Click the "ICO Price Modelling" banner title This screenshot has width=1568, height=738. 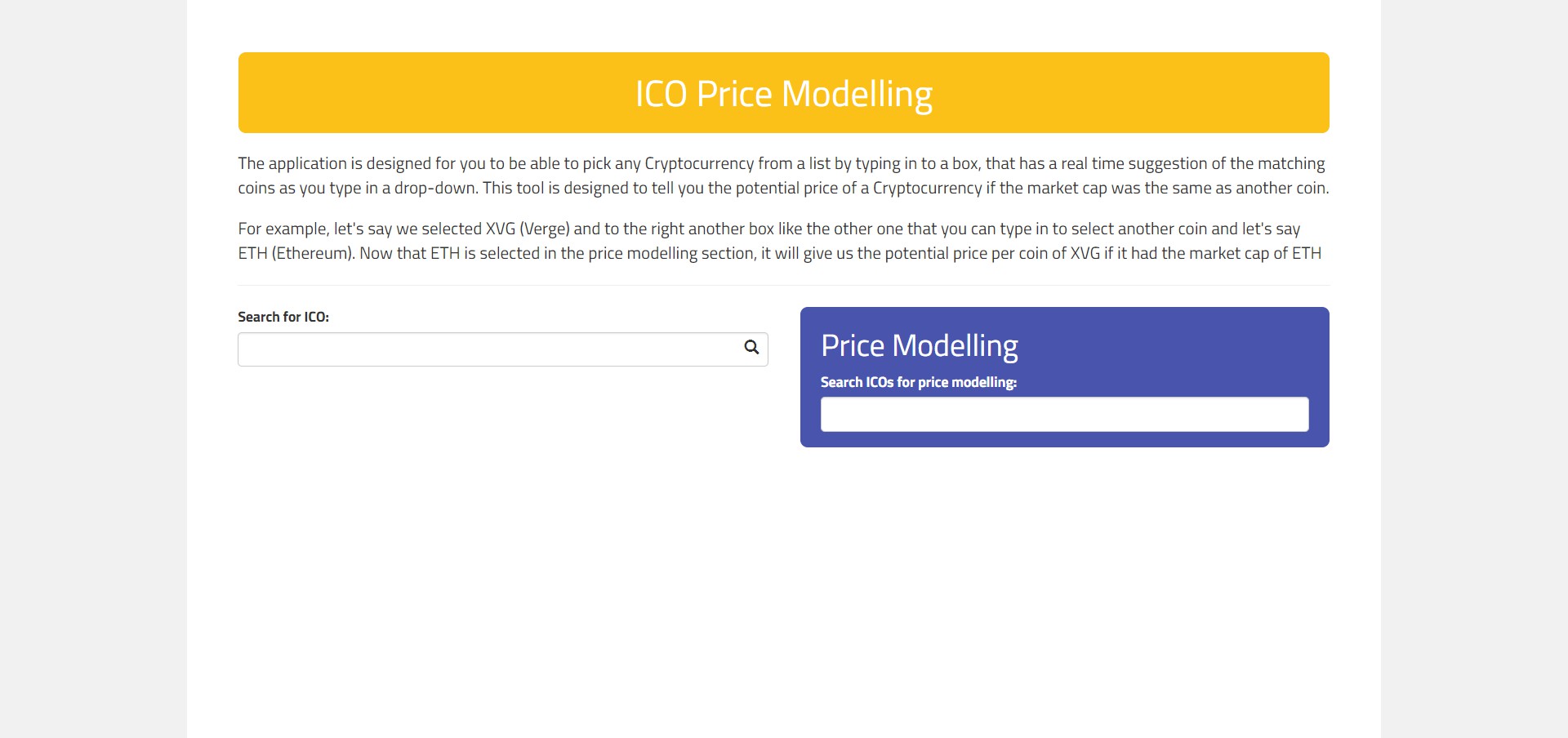[783, 94]
